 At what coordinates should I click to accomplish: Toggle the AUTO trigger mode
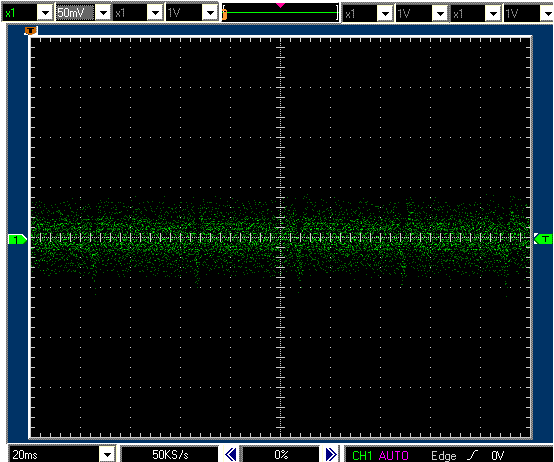click(394, 455)
